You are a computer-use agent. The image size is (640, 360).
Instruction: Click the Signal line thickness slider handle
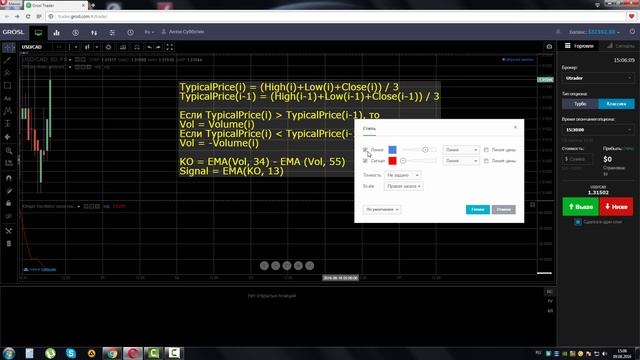coord(403,161)
